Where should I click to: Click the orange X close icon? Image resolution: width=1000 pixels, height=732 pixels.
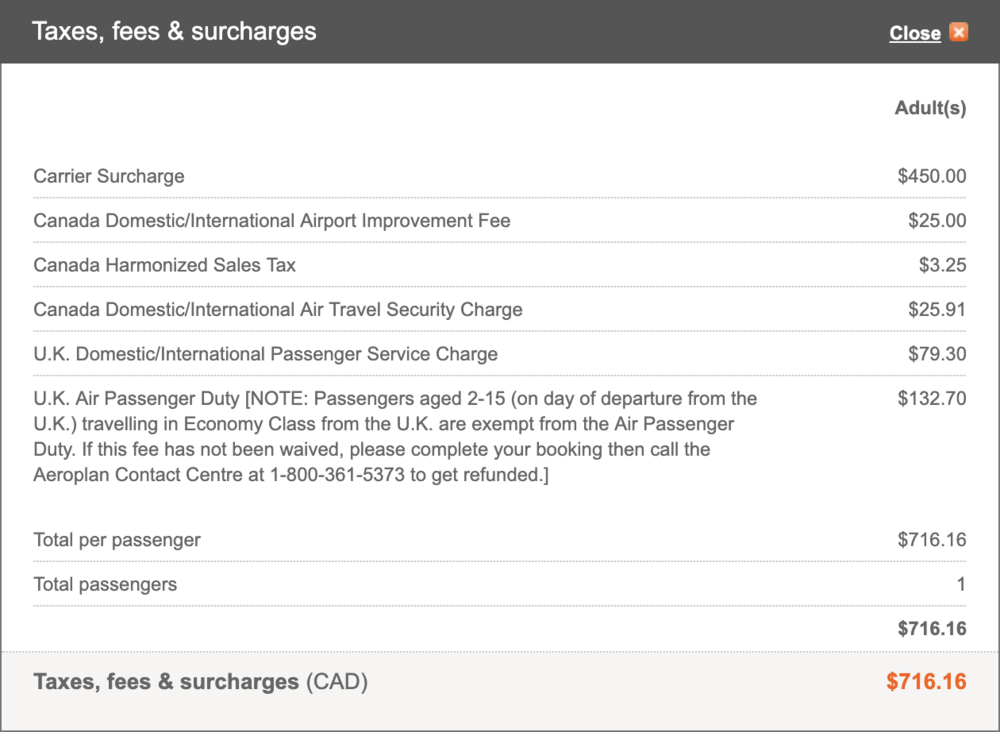(959, 32)
